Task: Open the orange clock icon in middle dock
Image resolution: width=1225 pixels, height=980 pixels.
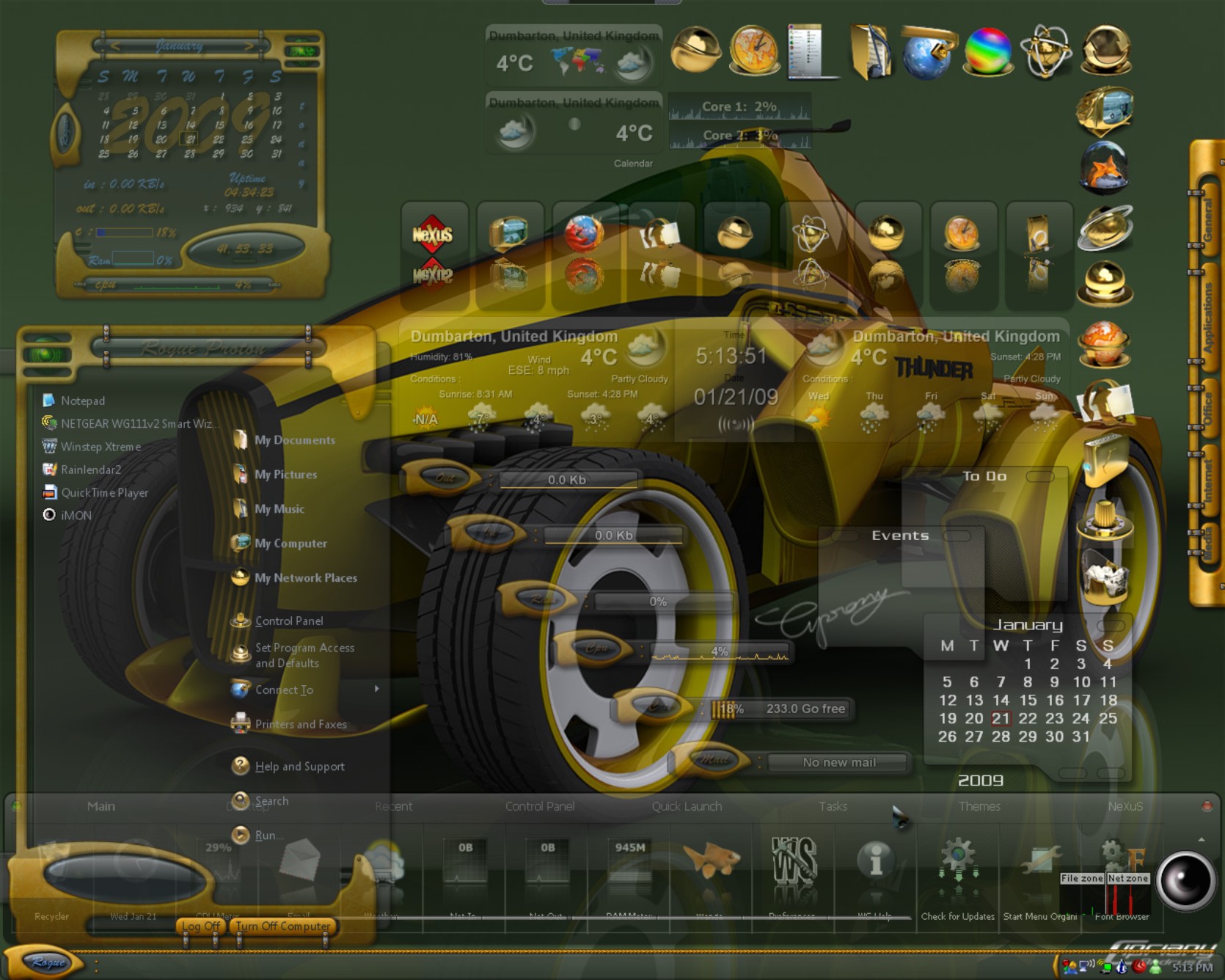Action: [x=962, y=235]
